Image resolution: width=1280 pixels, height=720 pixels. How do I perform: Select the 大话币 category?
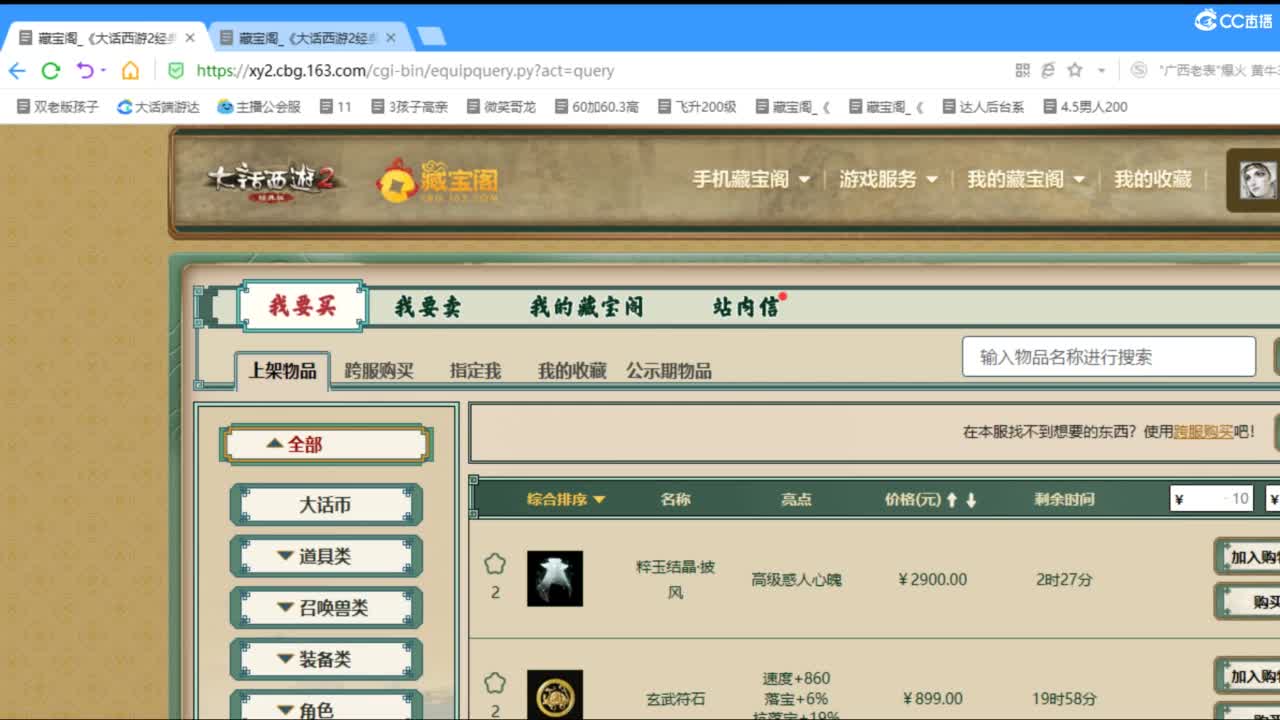pyautogui.click(x=326, y=505)
